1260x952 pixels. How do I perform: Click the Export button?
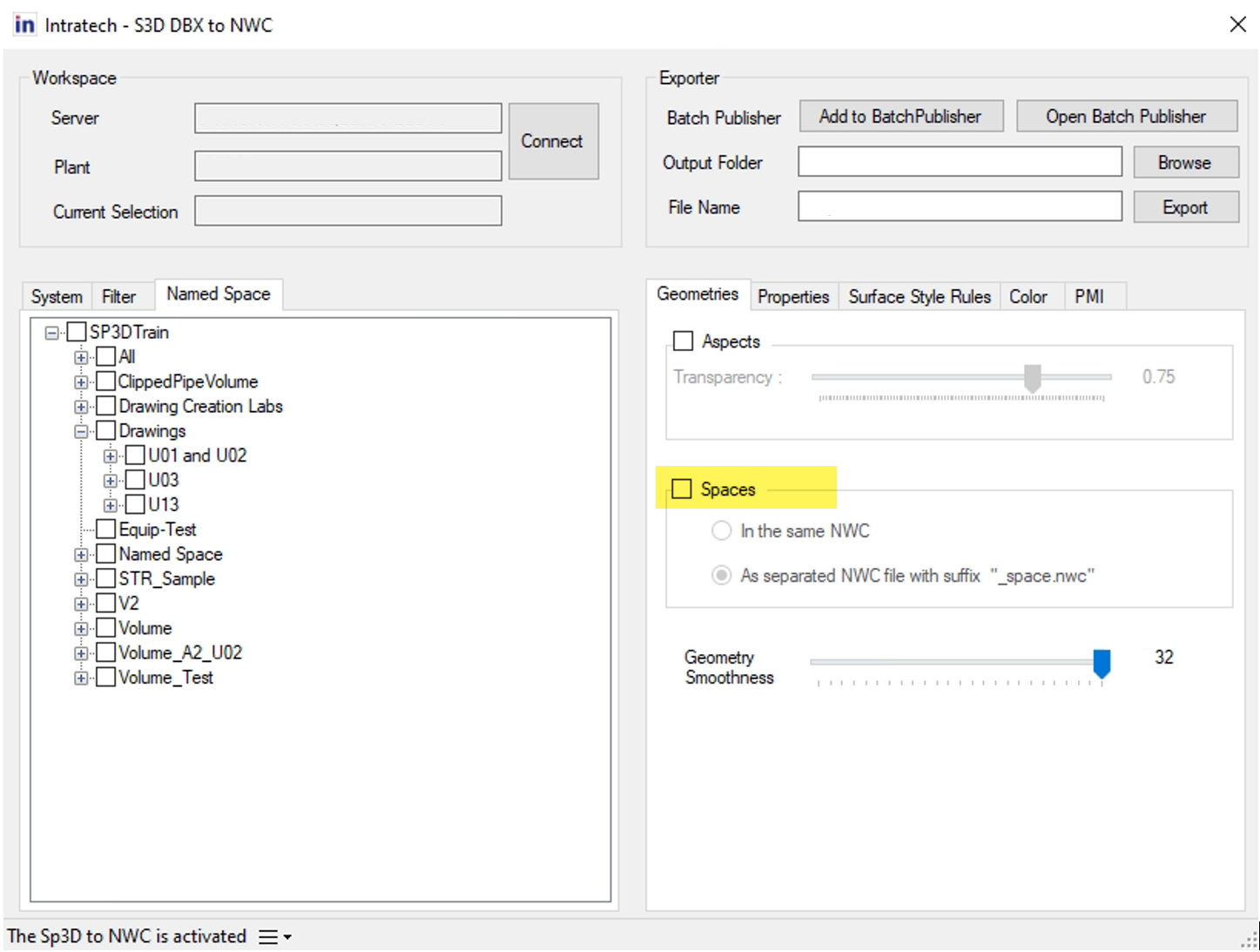(1185, 206)
